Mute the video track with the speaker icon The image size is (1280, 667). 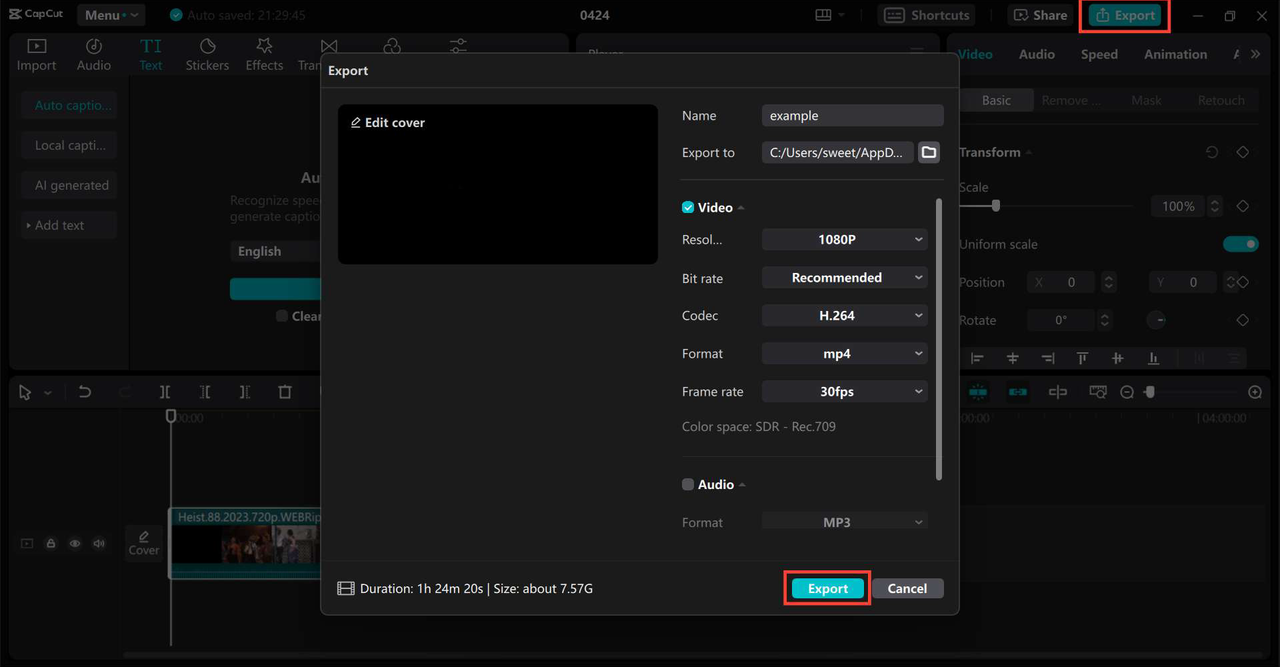coord(99,543)
